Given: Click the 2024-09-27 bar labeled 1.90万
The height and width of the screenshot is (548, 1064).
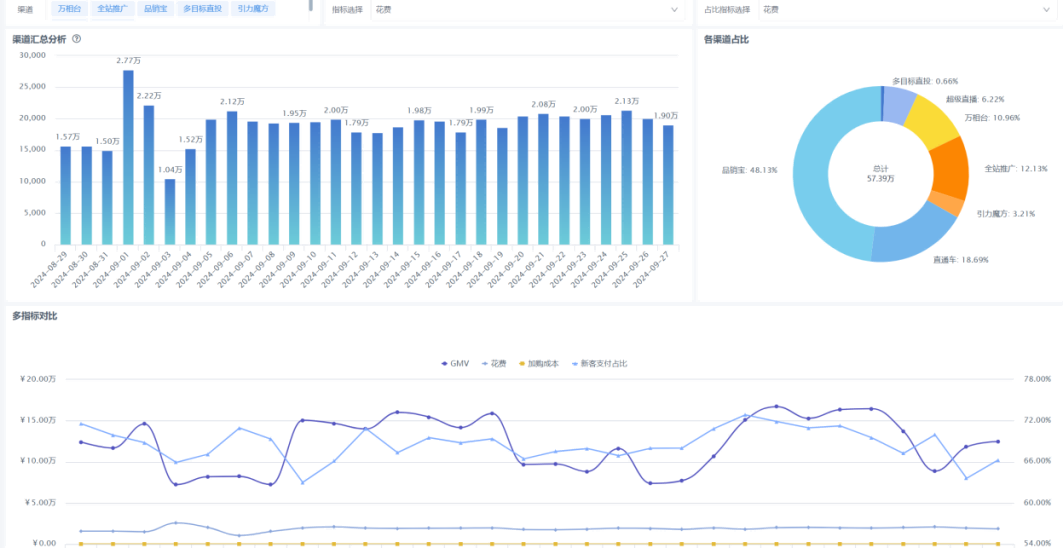Looking at the screenshot, I should (668, 184).
